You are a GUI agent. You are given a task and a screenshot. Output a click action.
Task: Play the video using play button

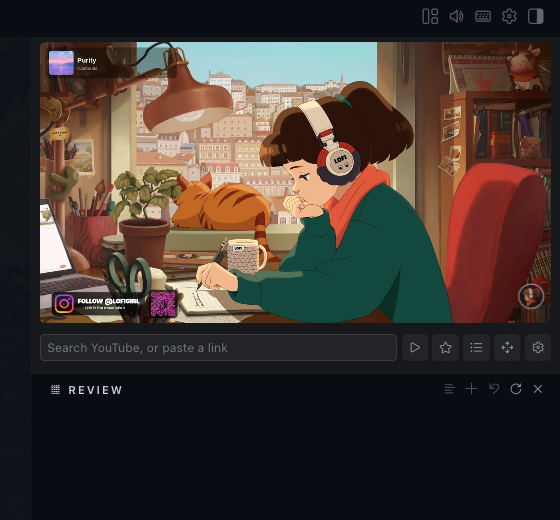pos(415,348)
